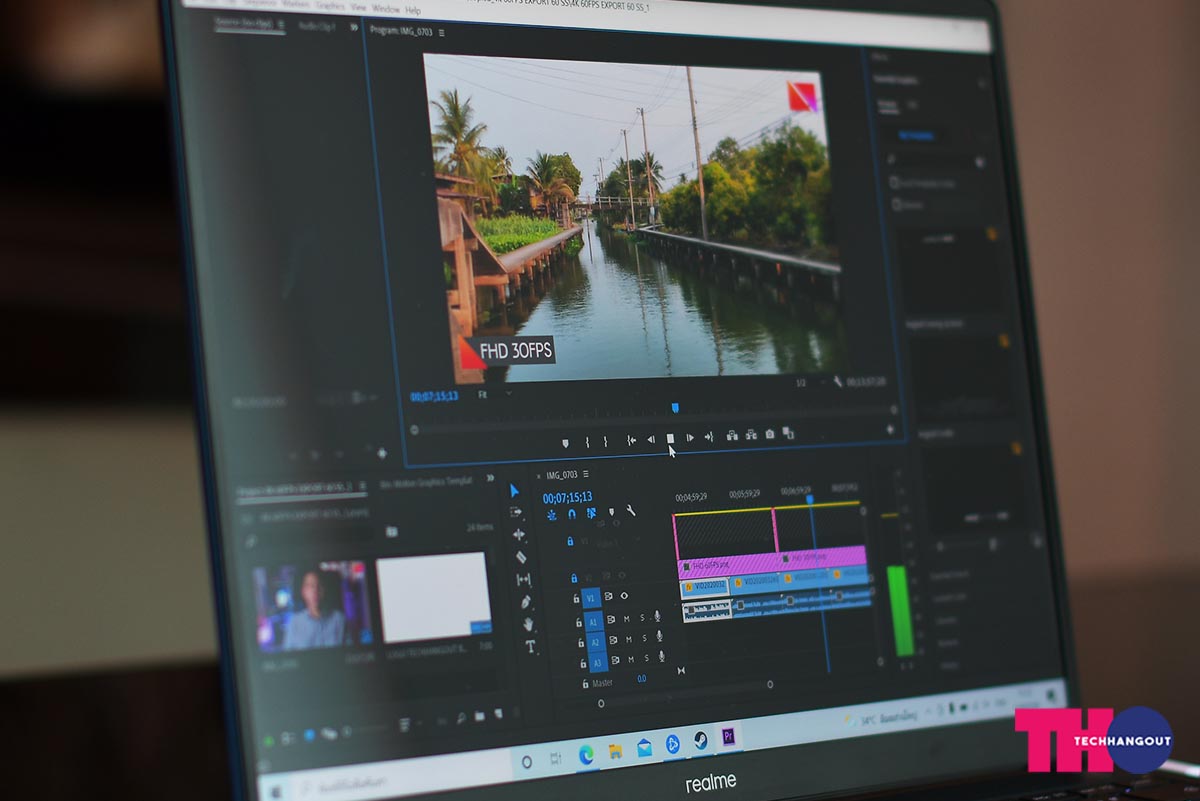Open Comparison View in Program monitor

click(x=788, y=433)
